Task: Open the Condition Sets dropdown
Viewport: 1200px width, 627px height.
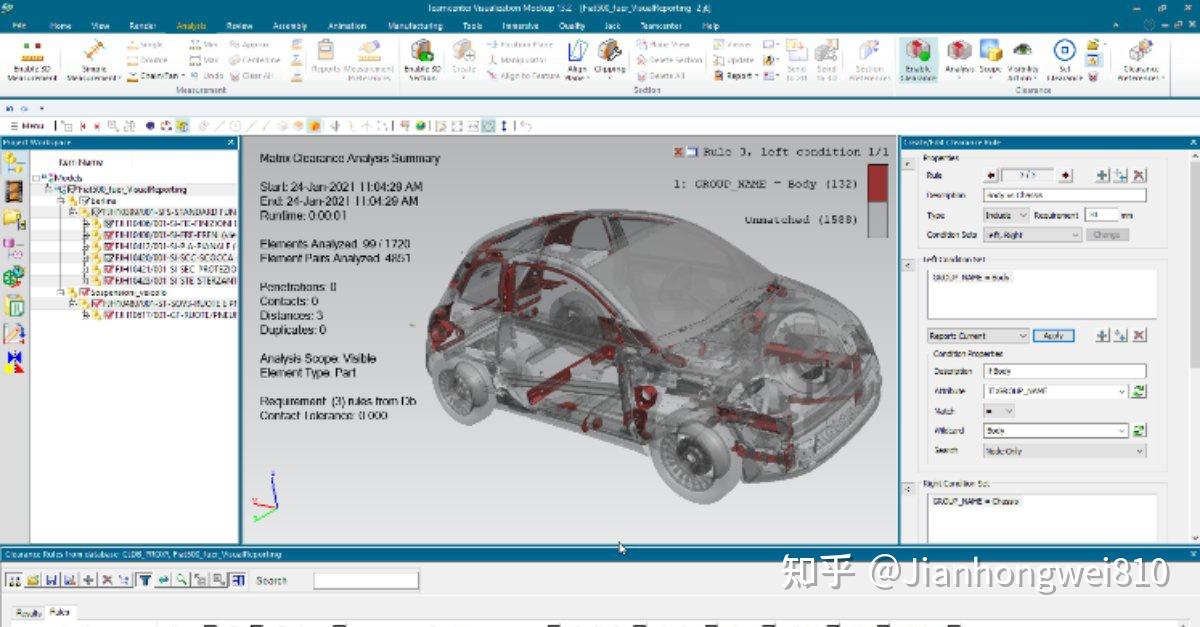Action: pos(1033,235)
